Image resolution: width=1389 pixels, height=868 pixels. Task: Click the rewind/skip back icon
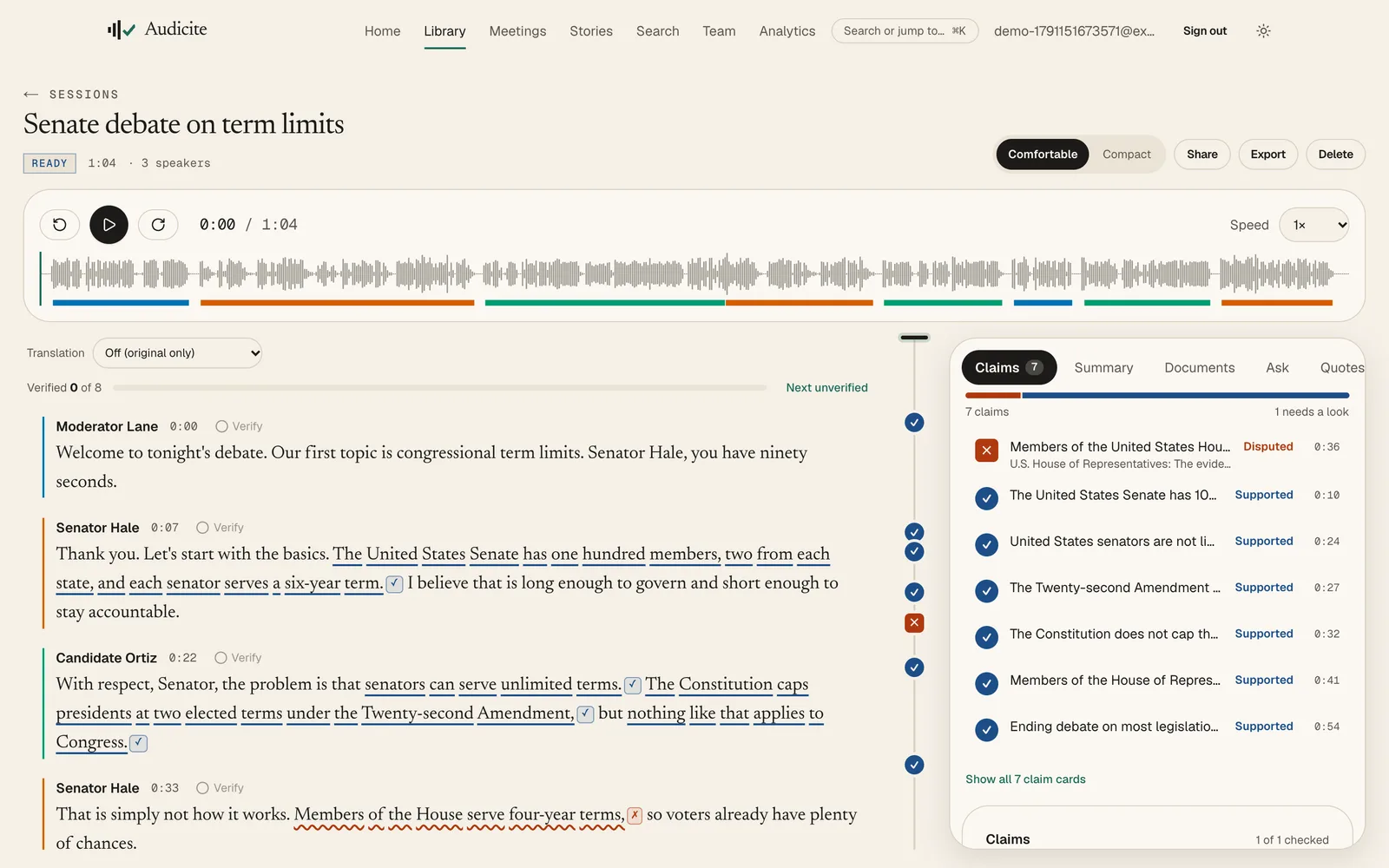pyautogui.click(x=60, y=225)
